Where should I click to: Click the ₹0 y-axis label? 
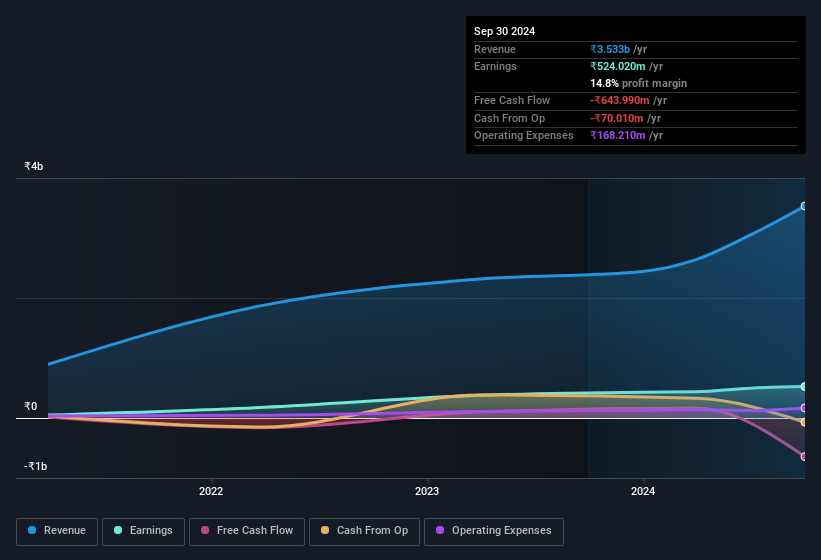click(30, 406)
